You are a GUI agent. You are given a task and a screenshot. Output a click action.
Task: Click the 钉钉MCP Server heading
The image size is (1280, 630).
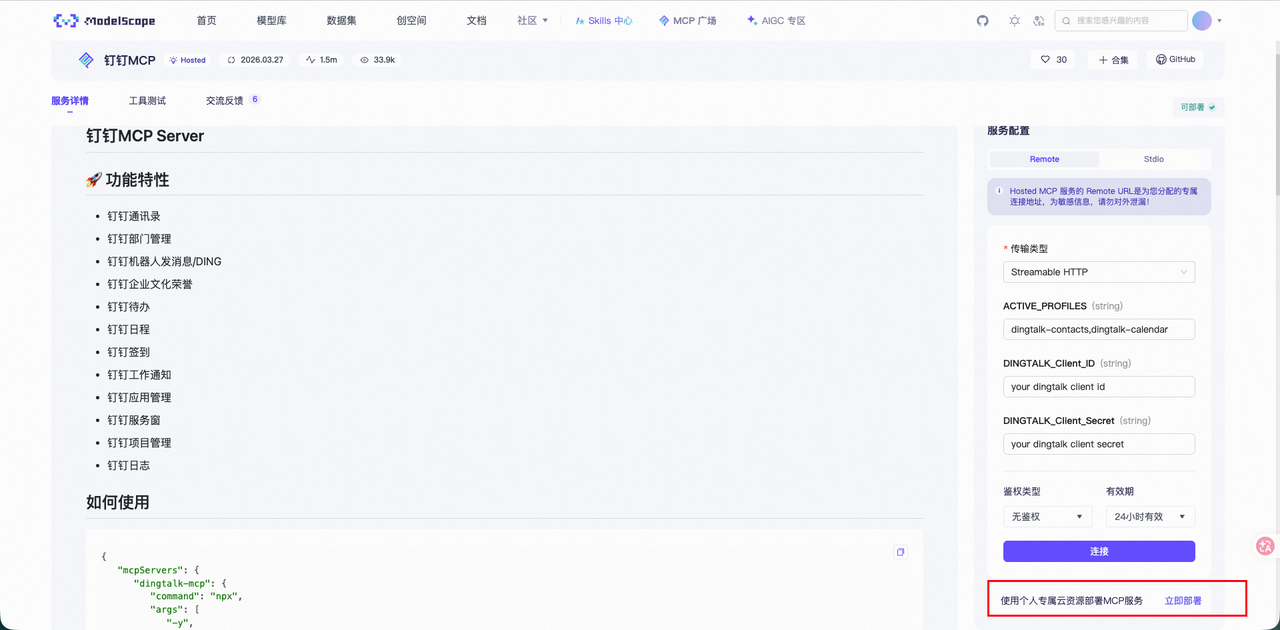145,136
